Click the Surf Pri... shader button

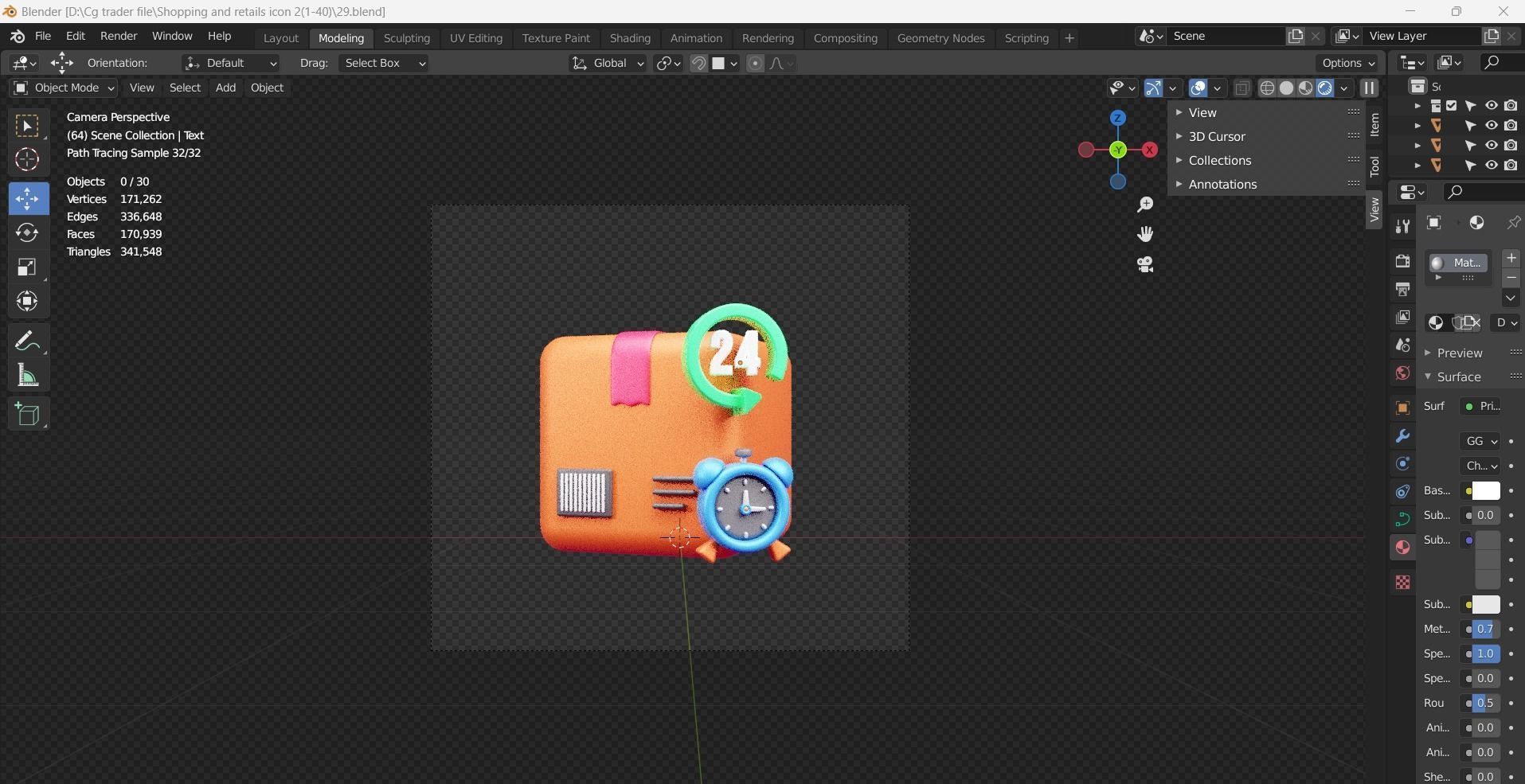coord(1482,406)
